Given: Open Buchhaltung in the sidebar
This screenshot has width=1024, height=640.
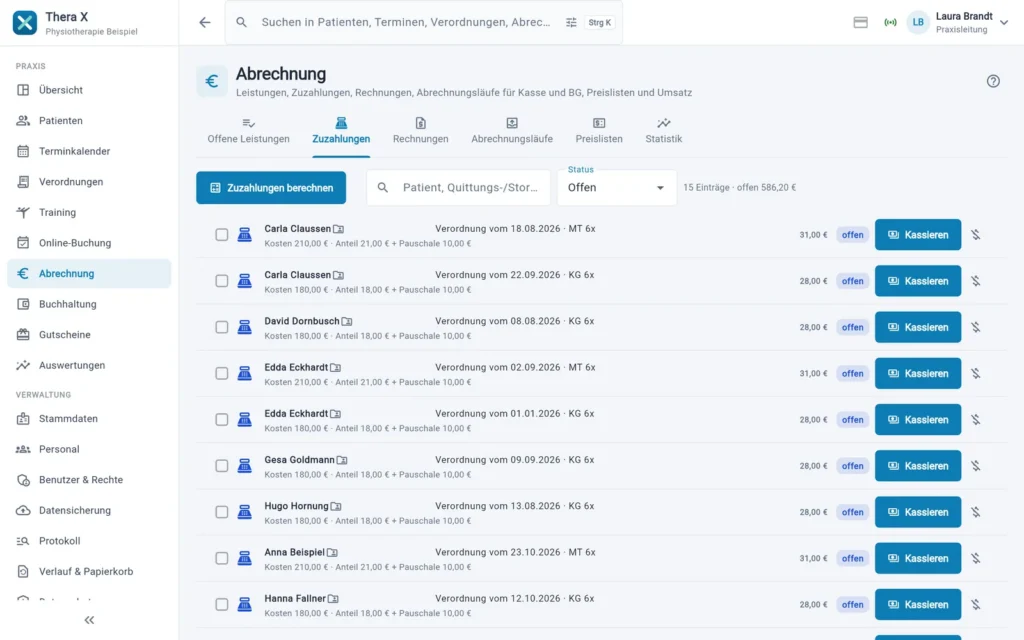Looking at the screenshot, I should pyautogui.click(x=89, y=304).
